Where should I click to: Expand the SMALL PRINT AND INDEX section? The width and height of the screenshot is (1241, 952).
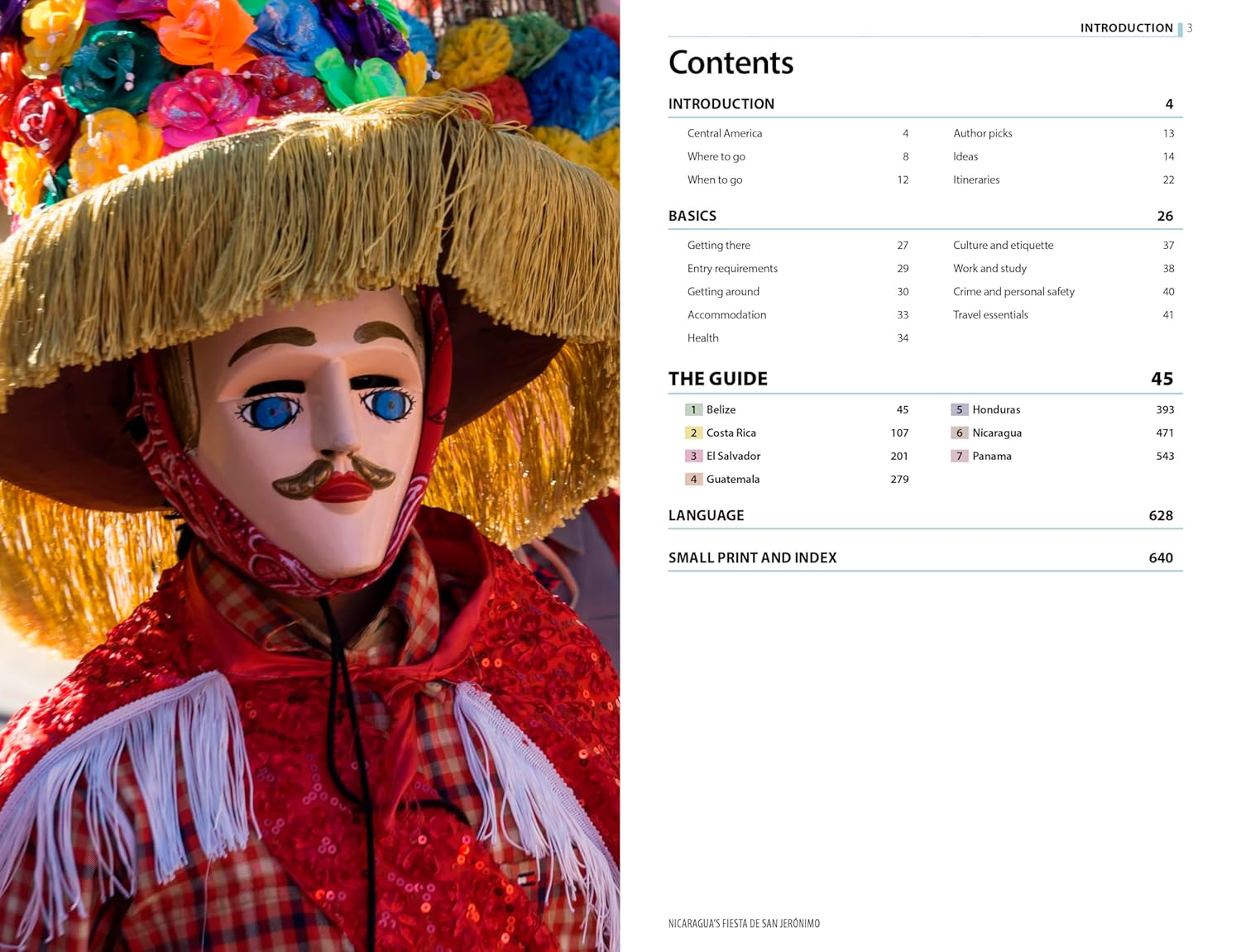point(753,557)
